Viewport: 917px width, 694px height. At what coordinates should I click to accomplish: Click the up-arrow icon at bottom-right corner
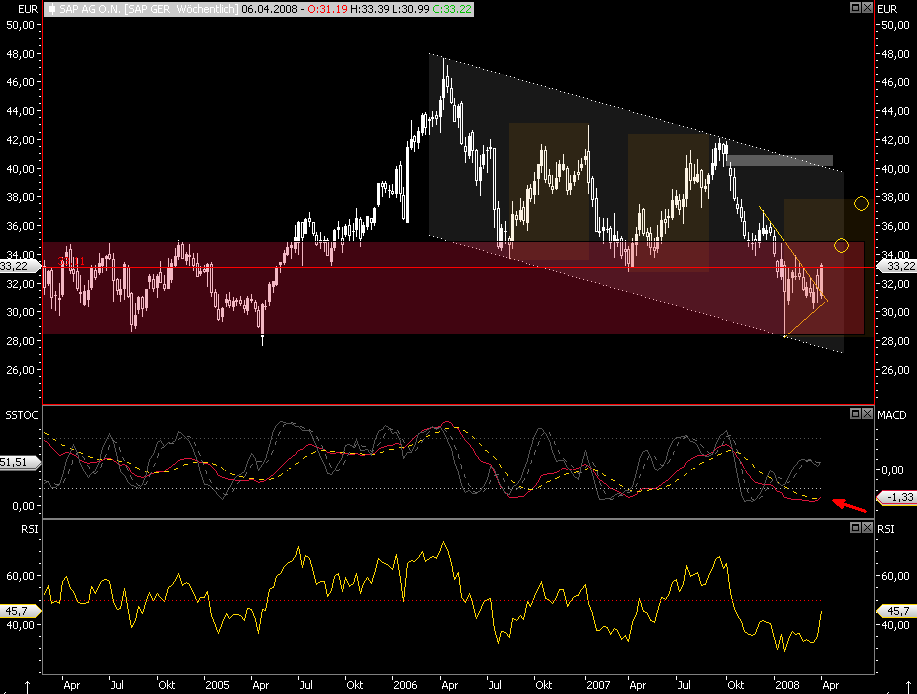908,686
